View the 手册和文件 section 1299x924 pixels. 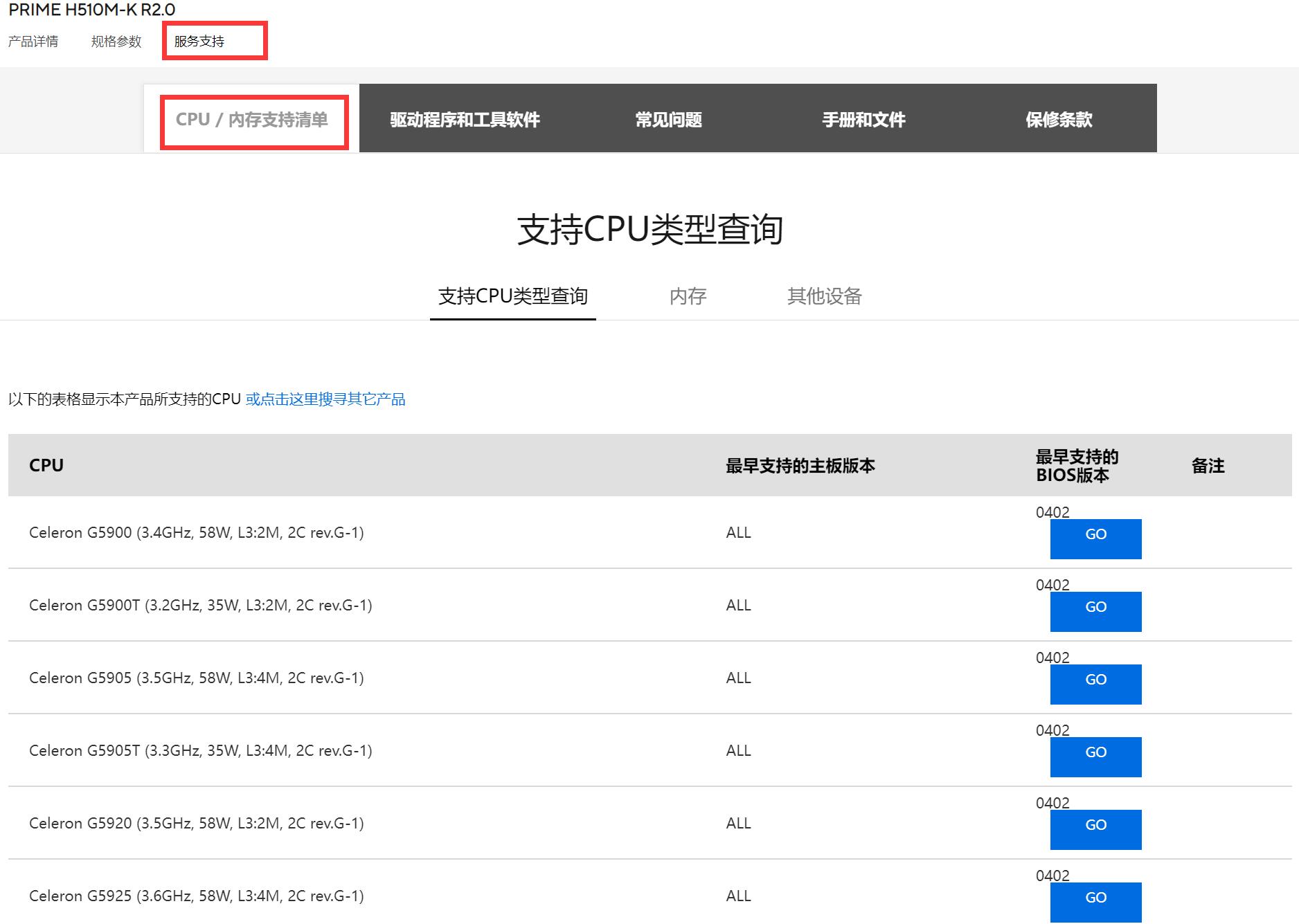864,119
